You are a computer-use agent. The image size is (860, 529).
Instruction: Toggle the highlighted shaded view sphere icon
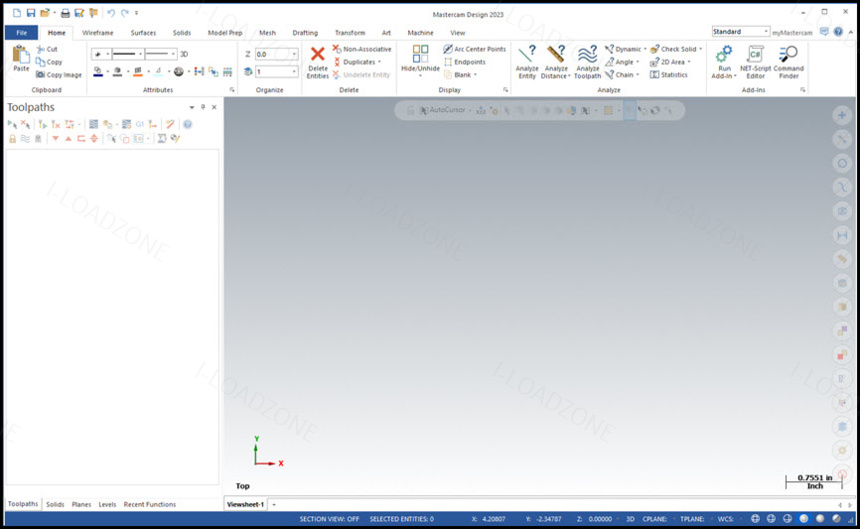[804, 519]
